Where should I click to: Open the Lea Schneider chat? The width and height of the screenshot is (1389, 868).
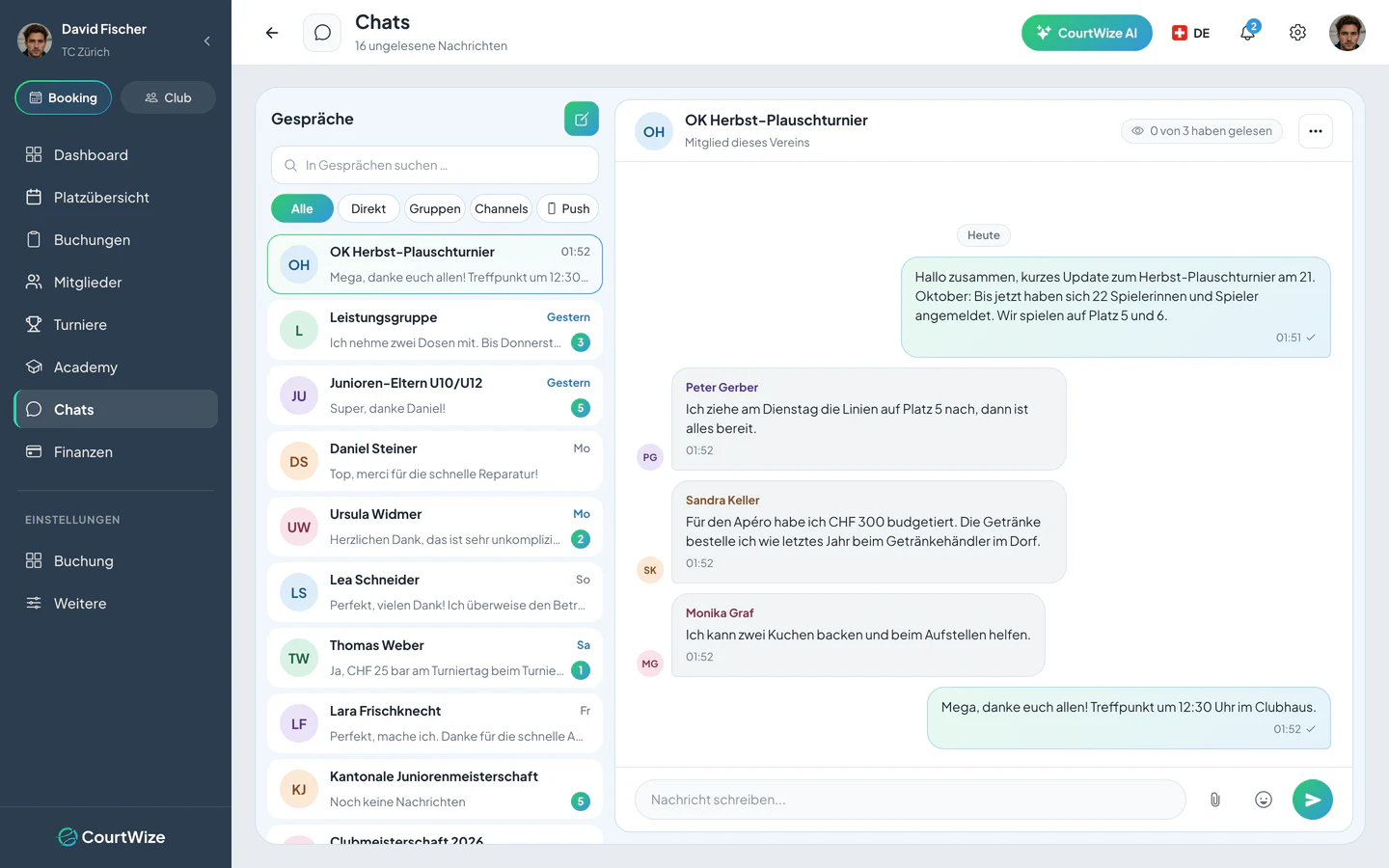click(x=435, y=592)
